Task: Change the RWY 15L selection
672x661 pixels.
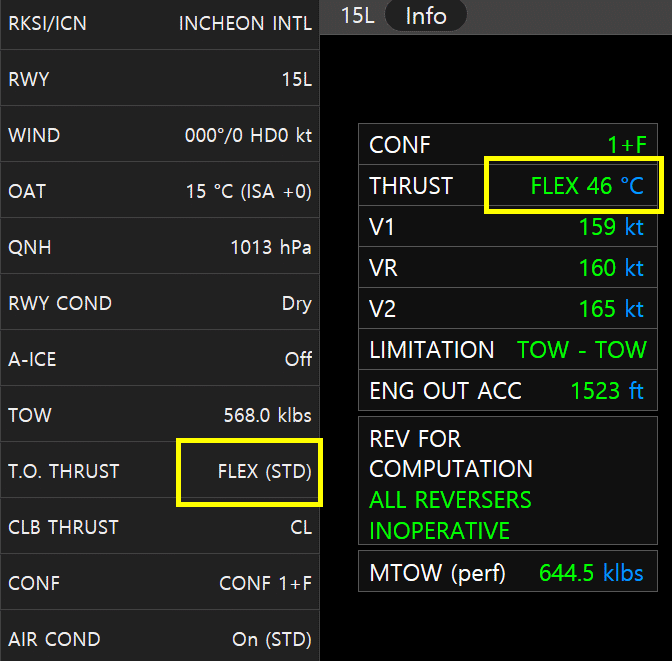Action: pyautogui.click(x=160, y=79)
